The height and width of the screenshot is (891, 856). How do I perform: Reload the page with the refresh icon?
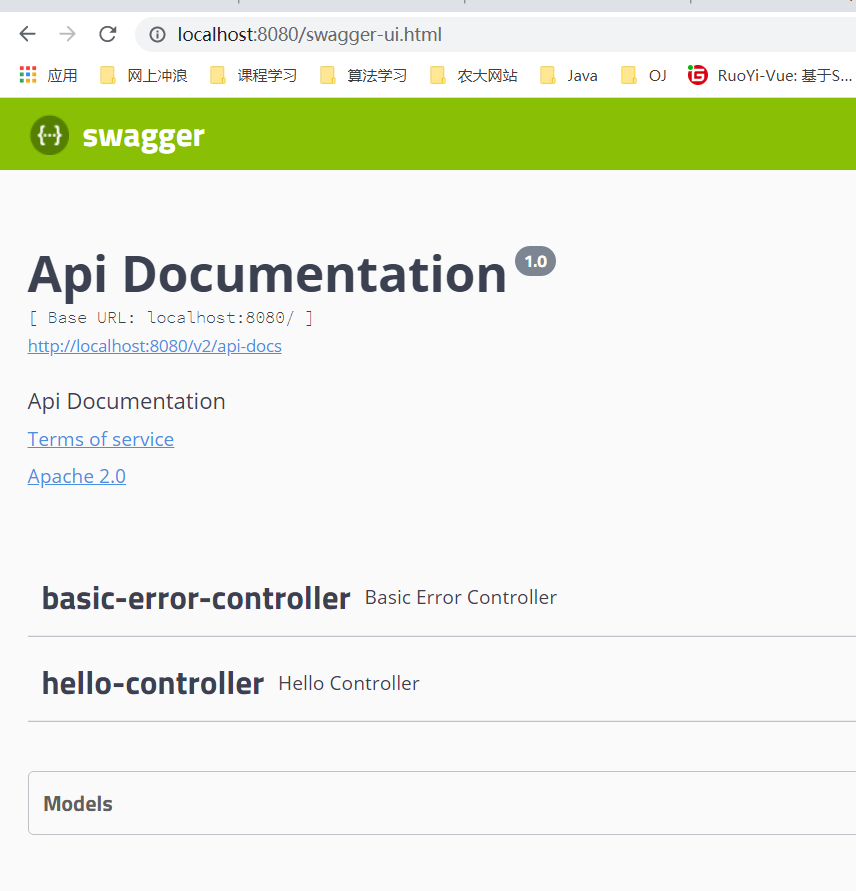pyautogui.click(x=107, y=34)
